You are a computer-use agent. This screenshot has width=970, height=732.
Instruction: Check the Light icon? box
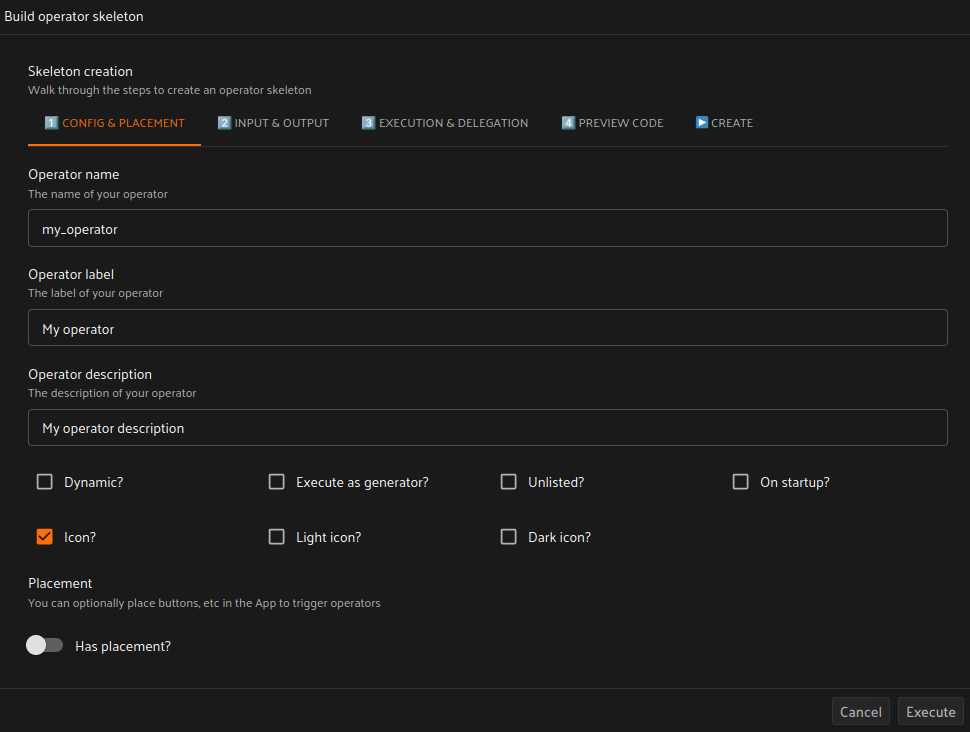click(277, 537)
